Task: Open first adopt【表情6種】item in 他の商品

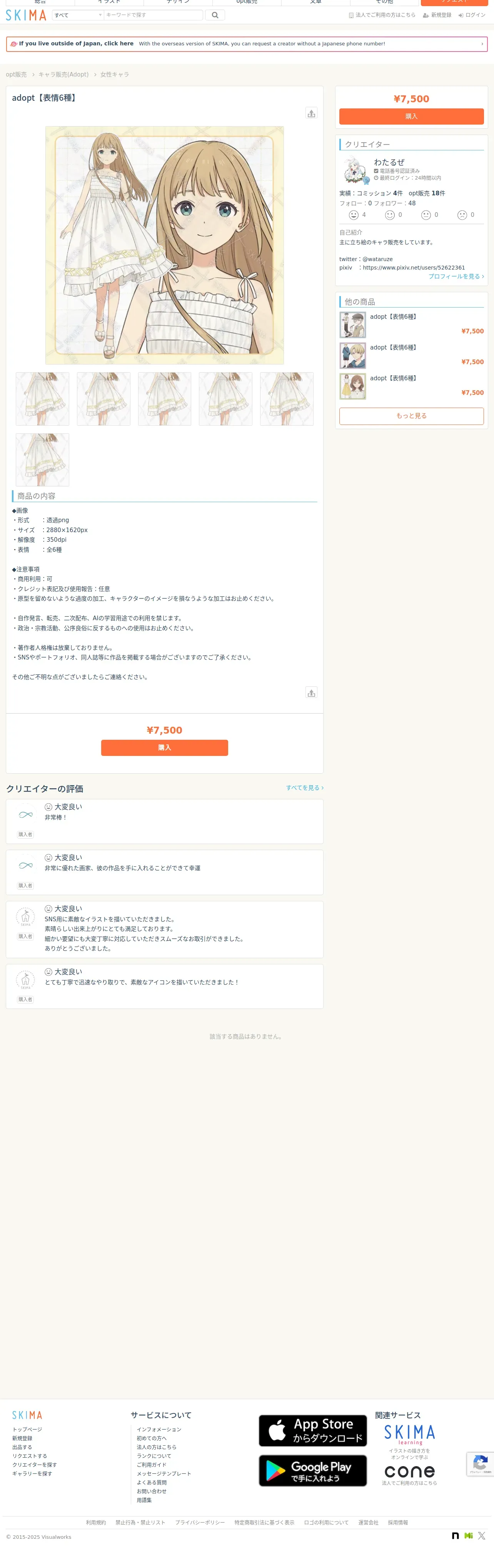Action: click(411, 325)
